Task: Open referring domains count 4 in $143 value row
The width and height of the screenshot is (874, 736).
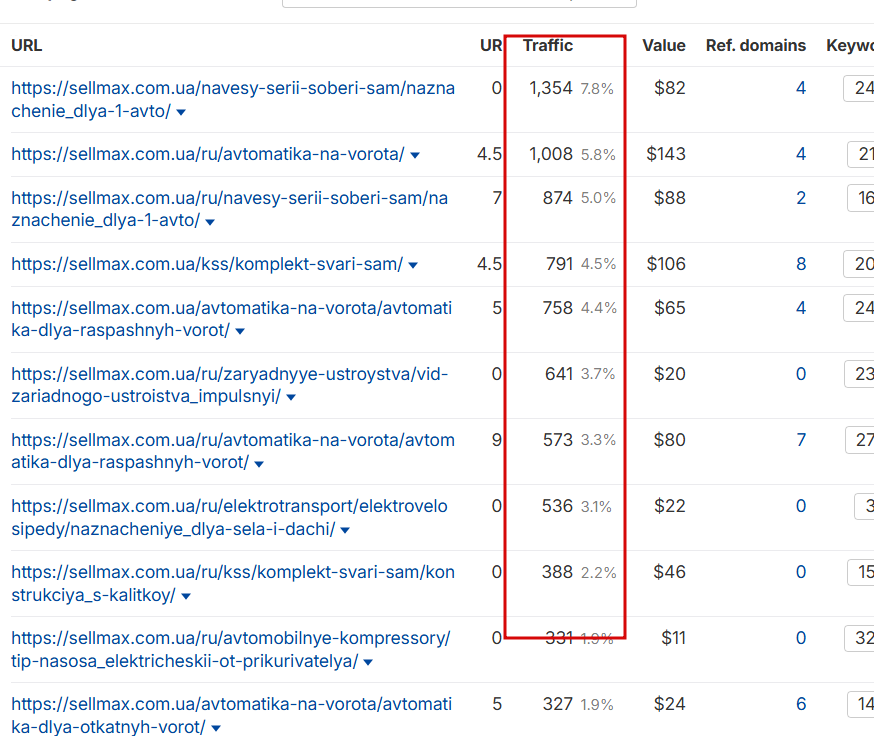Action: coord(801,154)
